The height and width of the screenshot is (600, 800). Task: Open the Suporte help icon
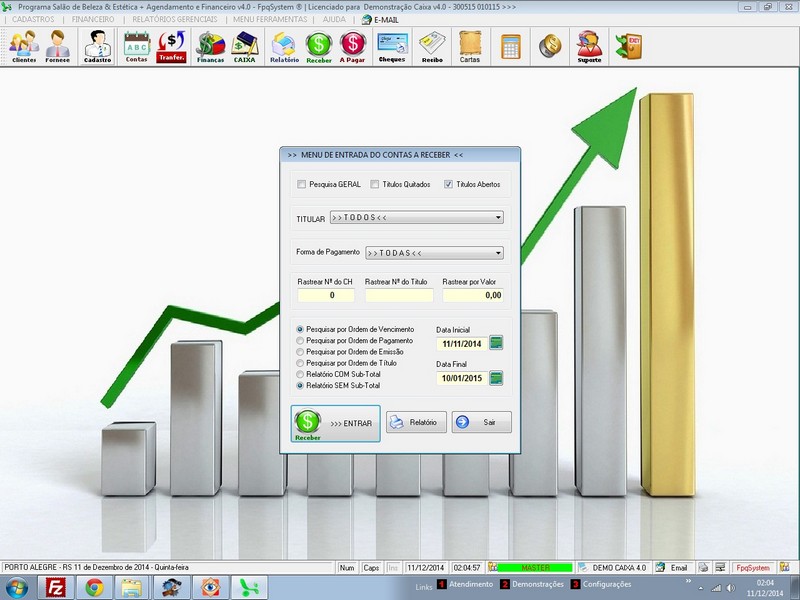[x=589, y=46]
